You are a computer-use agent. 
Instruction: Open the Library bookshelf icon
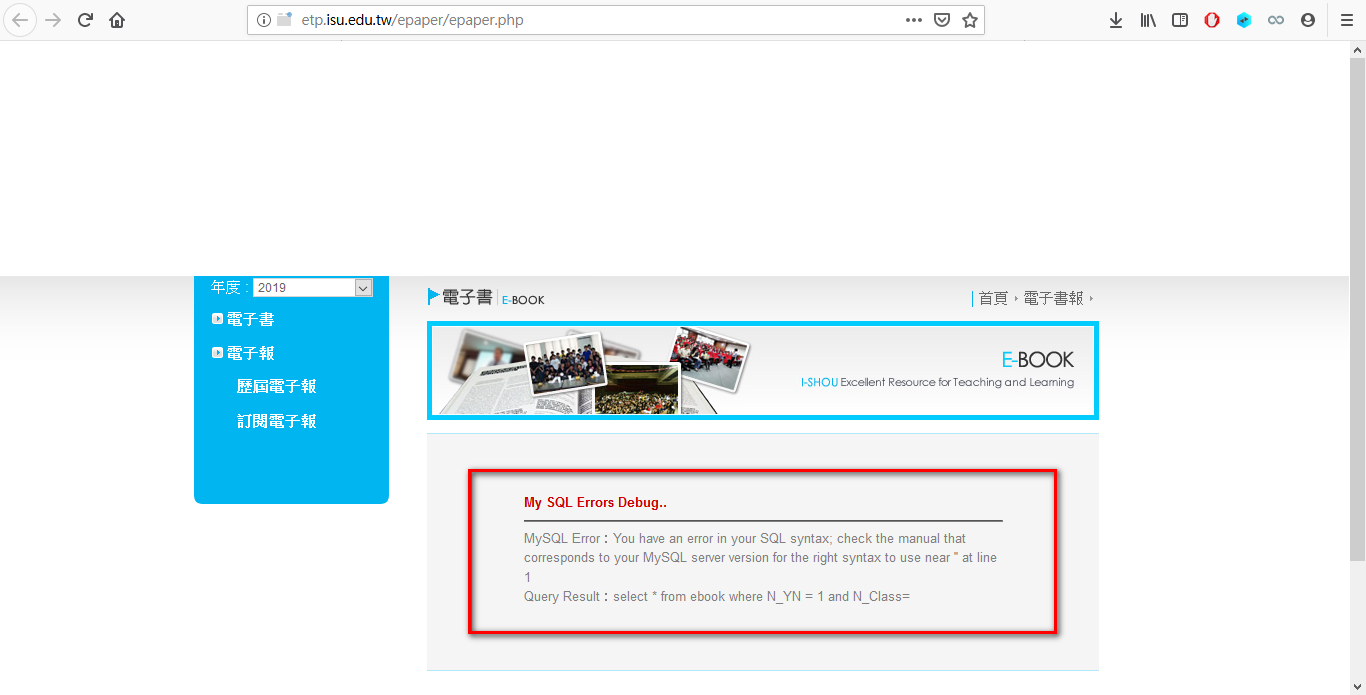pyautogui.click(x=1148, y=20)
